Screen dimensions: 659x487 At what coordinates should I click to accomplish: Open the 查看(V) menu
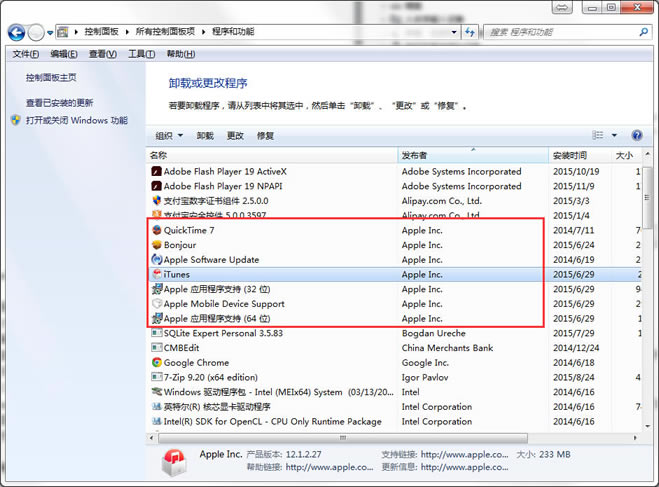pyautogui.click(x=103, y=54)
